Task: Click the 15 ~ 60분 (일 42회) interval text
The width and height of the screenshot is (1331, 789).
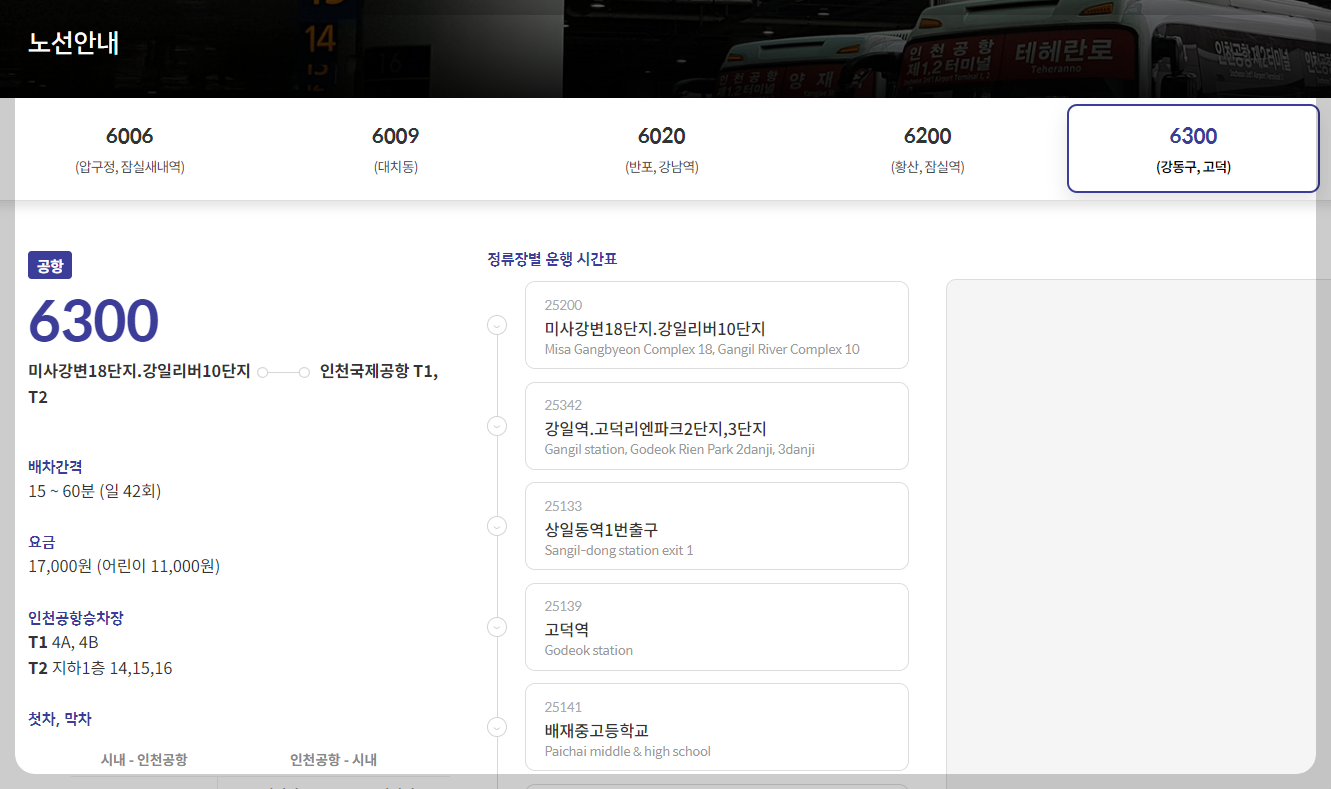Action: 95,491
